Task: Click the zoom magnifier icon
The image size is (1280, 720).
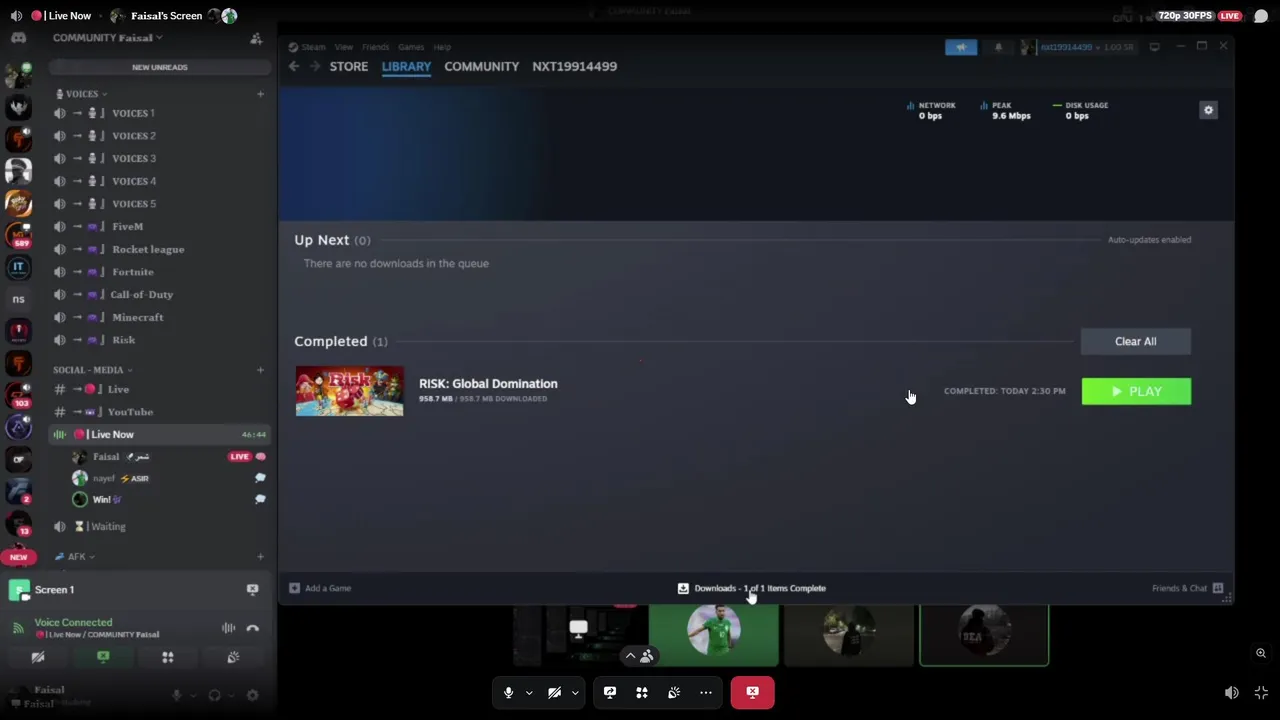Action: [x=1261, y=653]
